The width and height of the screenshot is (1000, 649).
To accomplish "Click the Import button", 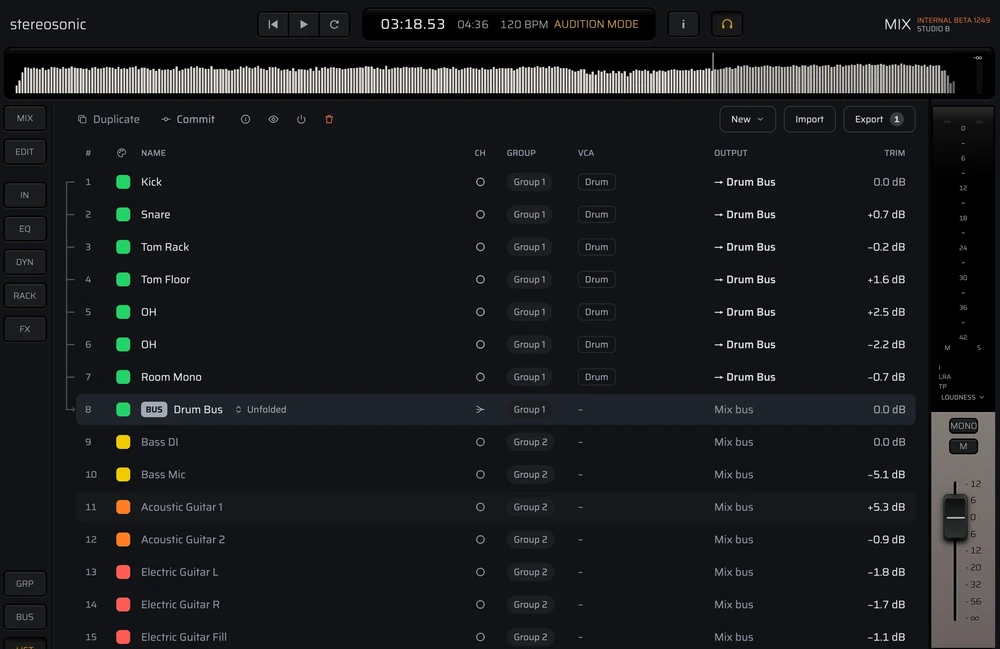I will 809,119.
